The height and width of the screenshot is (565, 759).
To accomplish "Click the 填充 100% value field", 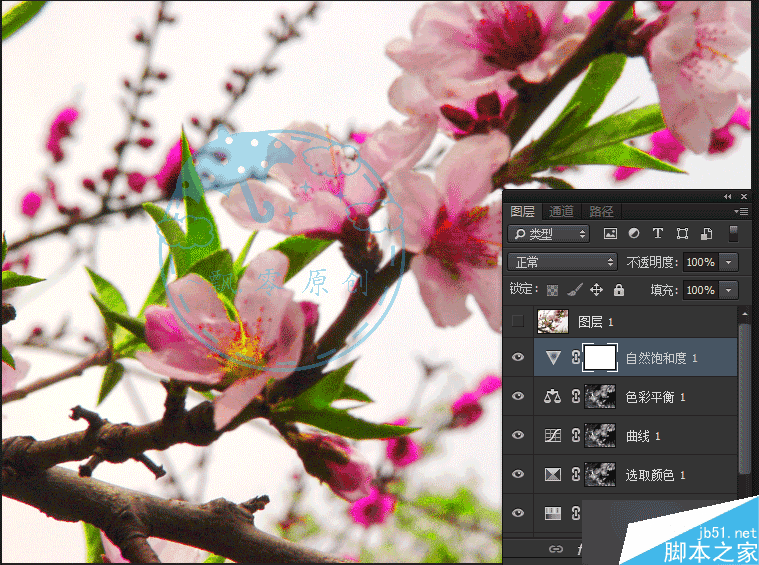I will point(701,290).
